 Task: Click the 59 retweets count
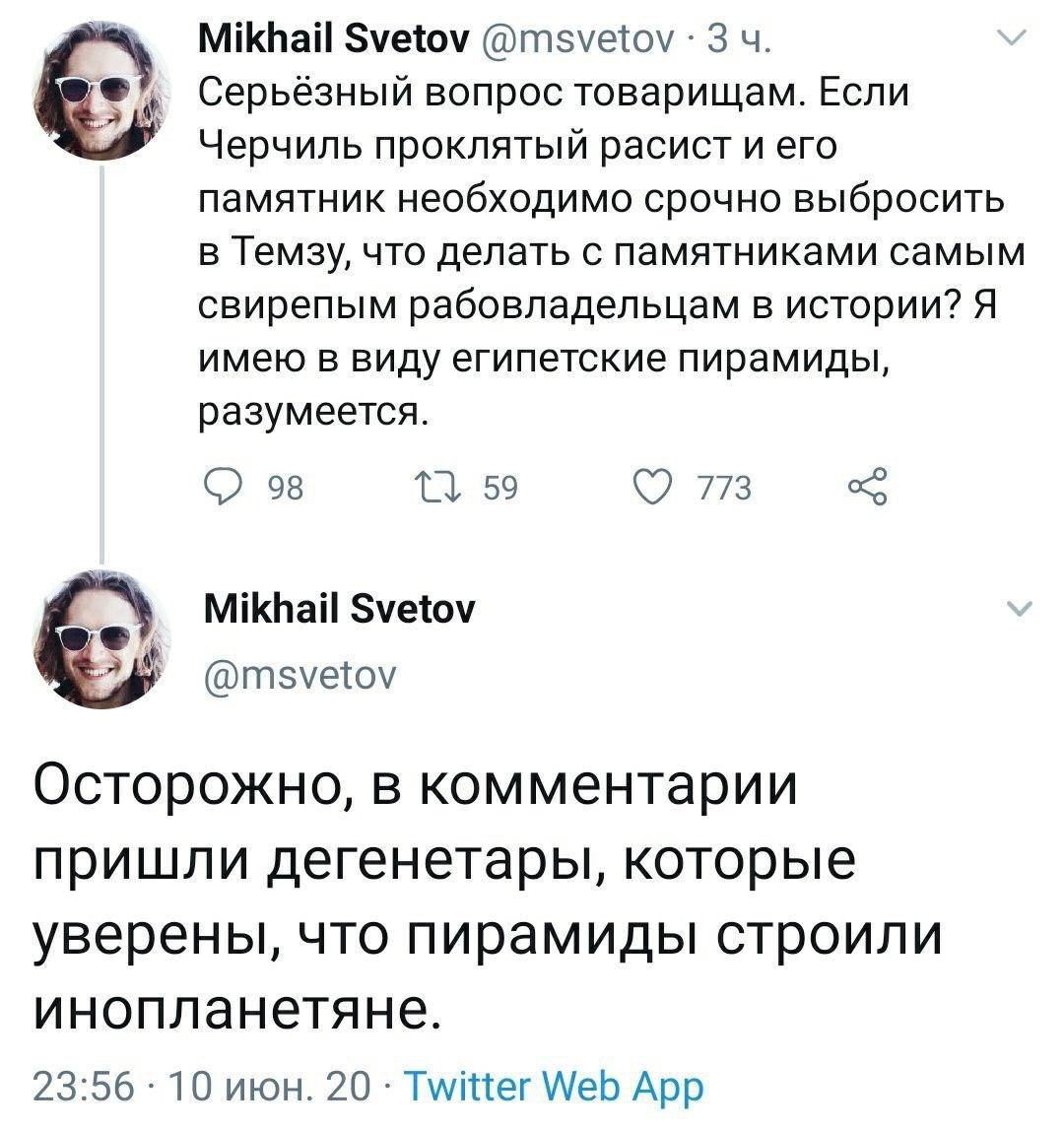(x=500, y=488)
